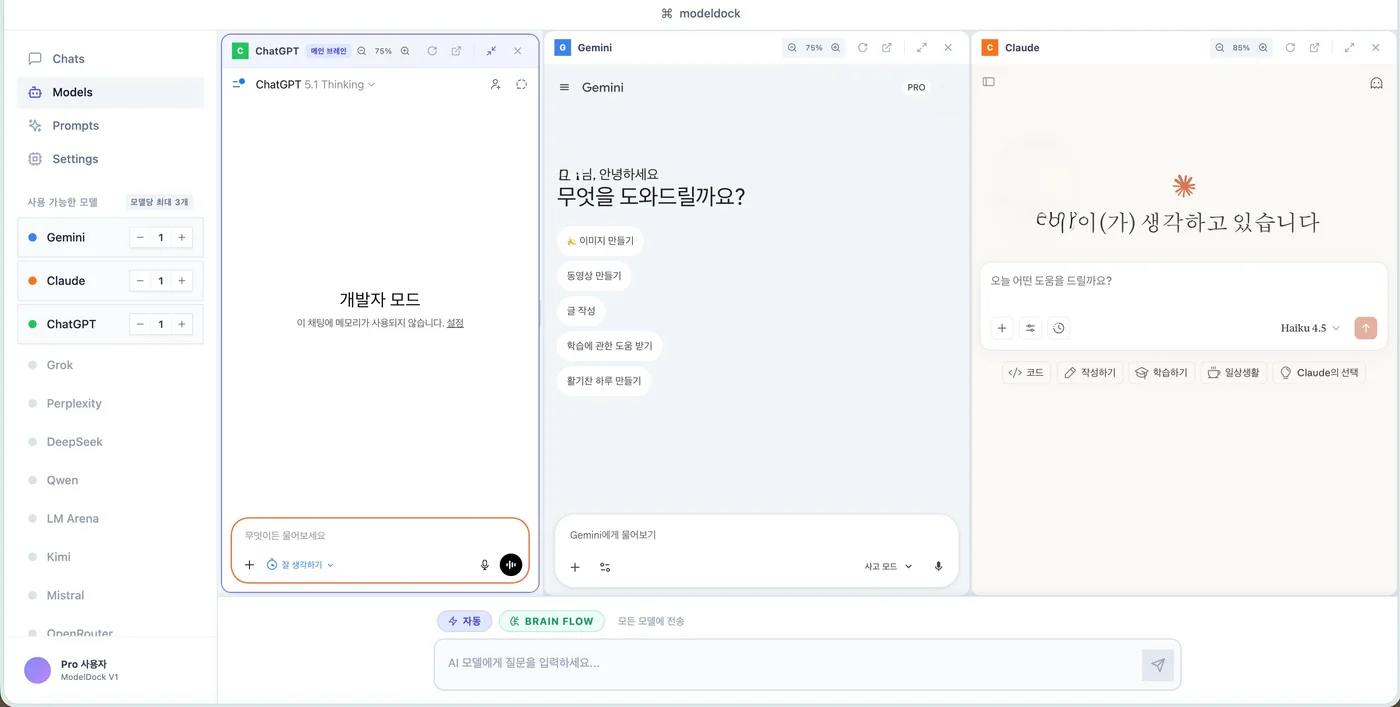
Task: Reload the Claude panel
Action: (1290, 48)
